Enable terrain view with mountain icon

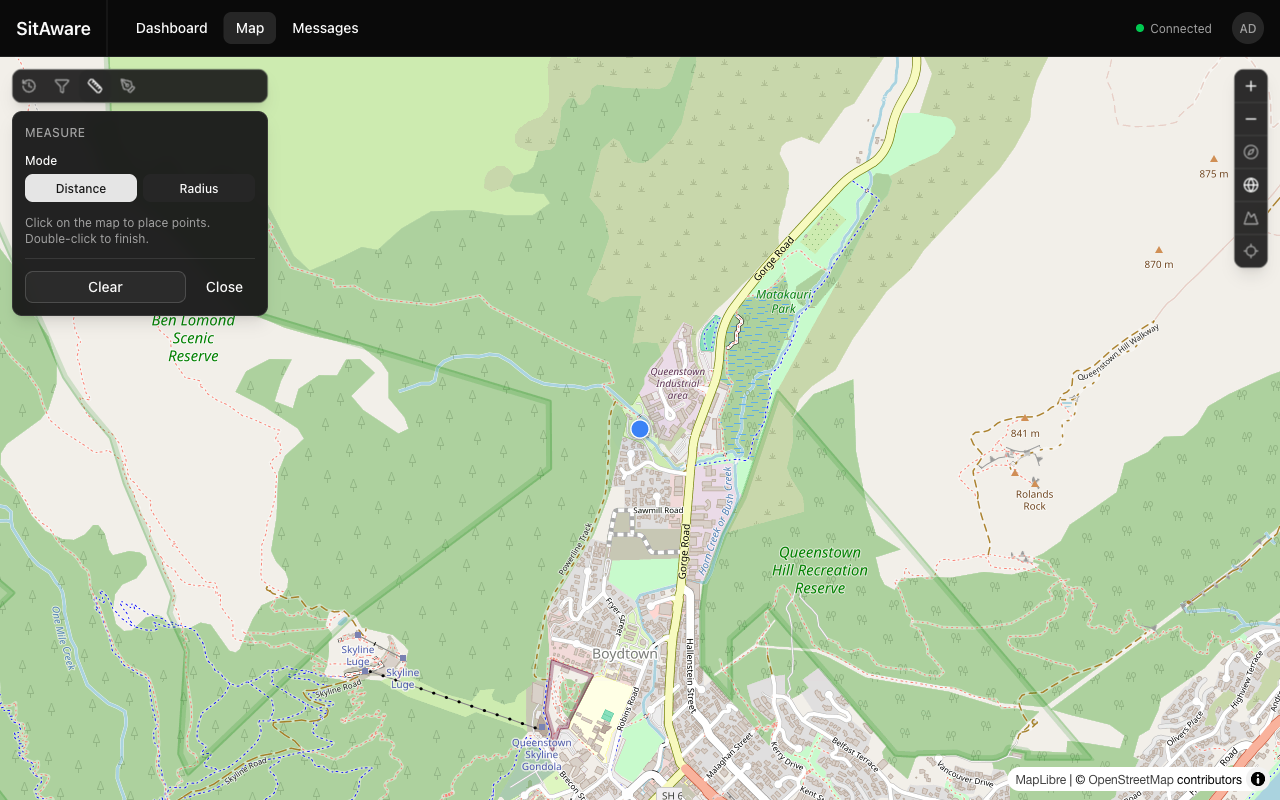[1251, 218]
